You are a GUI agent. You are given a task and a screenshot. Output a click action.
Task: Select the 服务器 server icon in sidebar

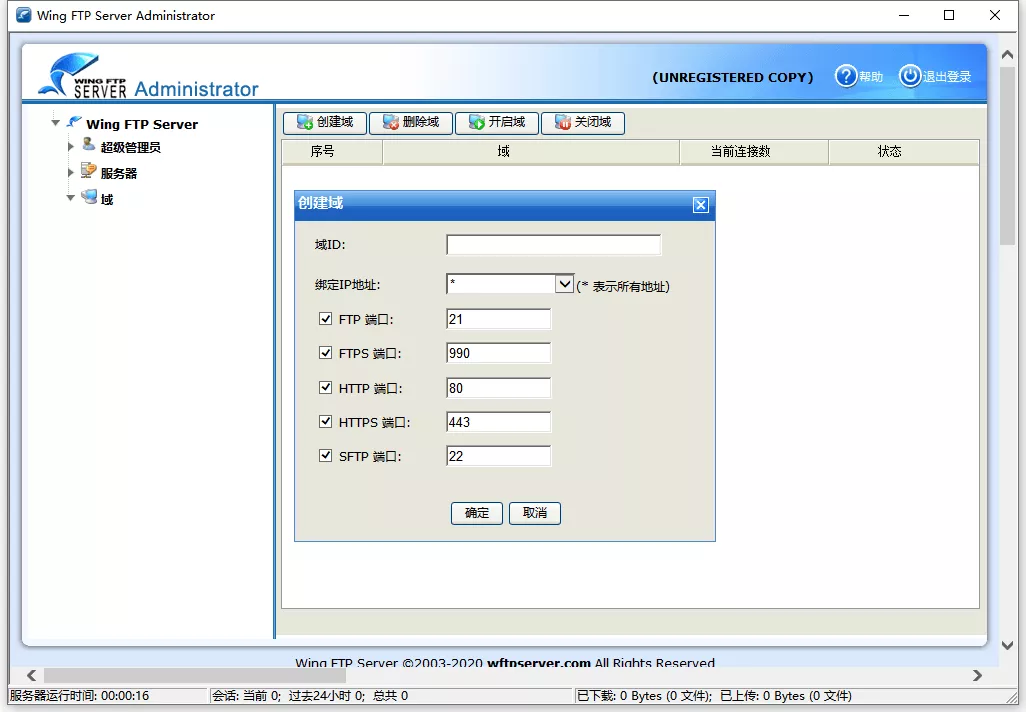tap(89, 172)
